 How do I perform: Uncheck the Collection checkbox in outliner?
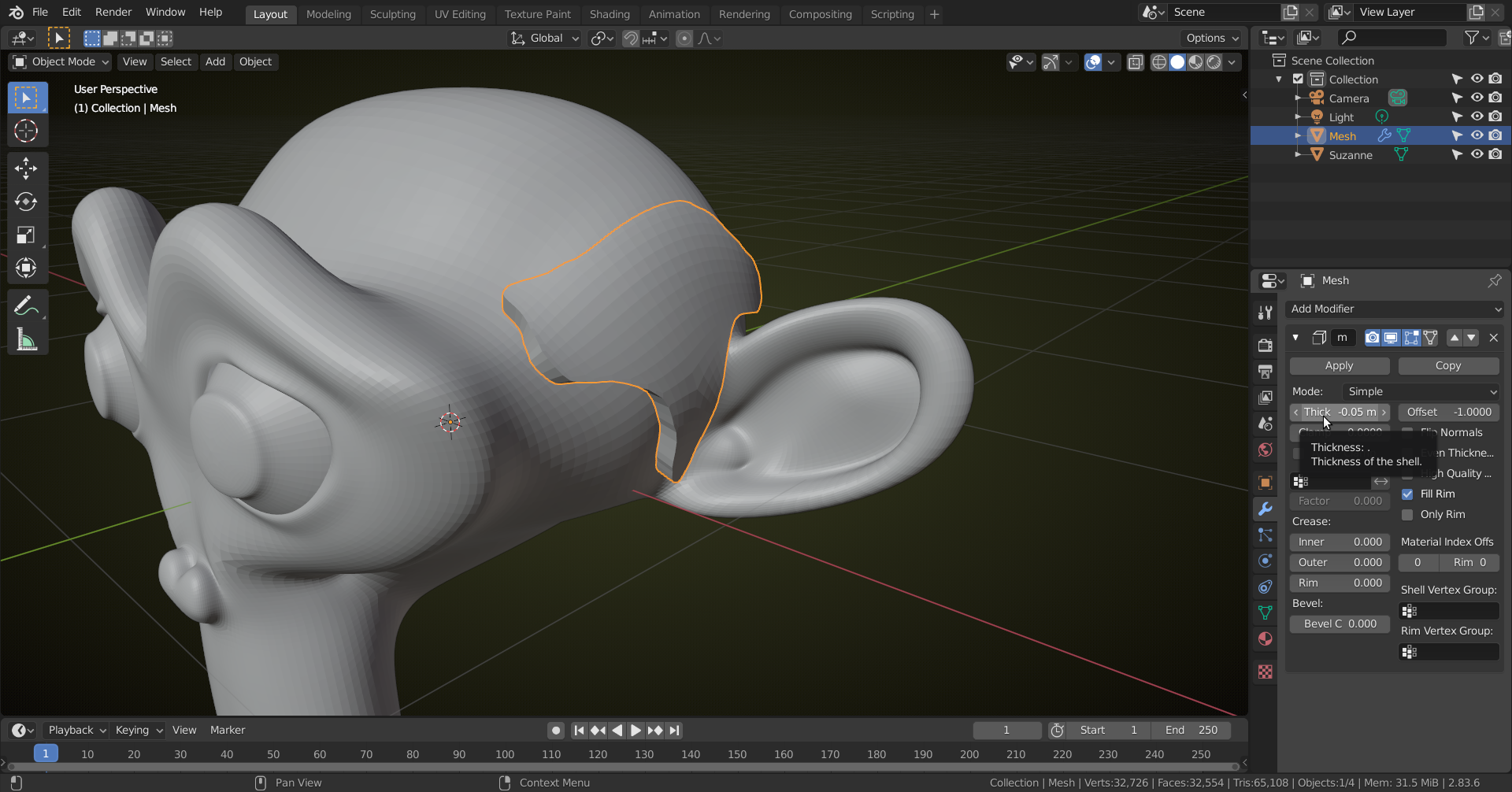1298,80
